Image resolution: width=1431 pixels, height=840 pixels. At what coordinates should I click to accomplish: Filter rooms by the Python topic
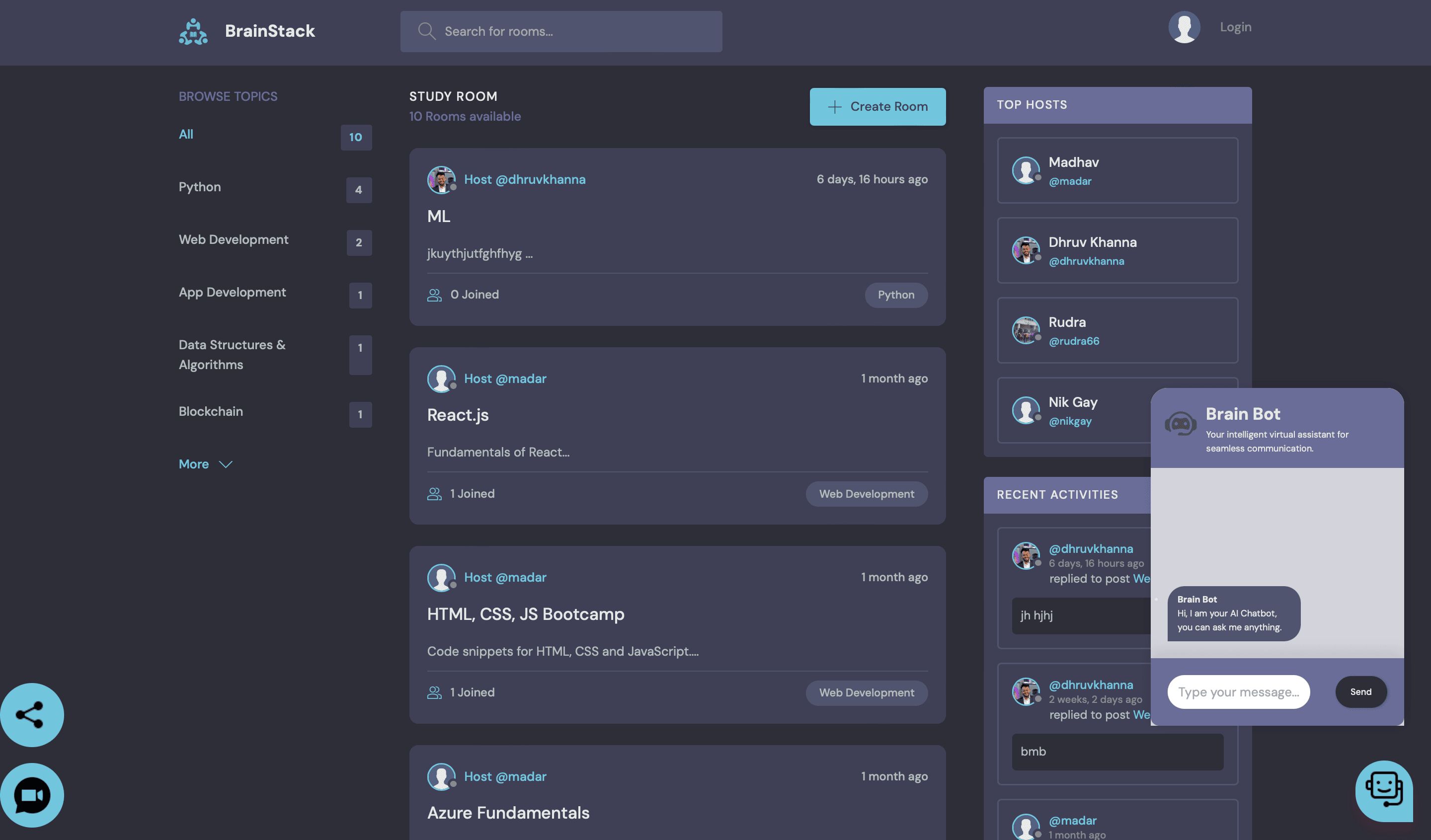point(200,187)
